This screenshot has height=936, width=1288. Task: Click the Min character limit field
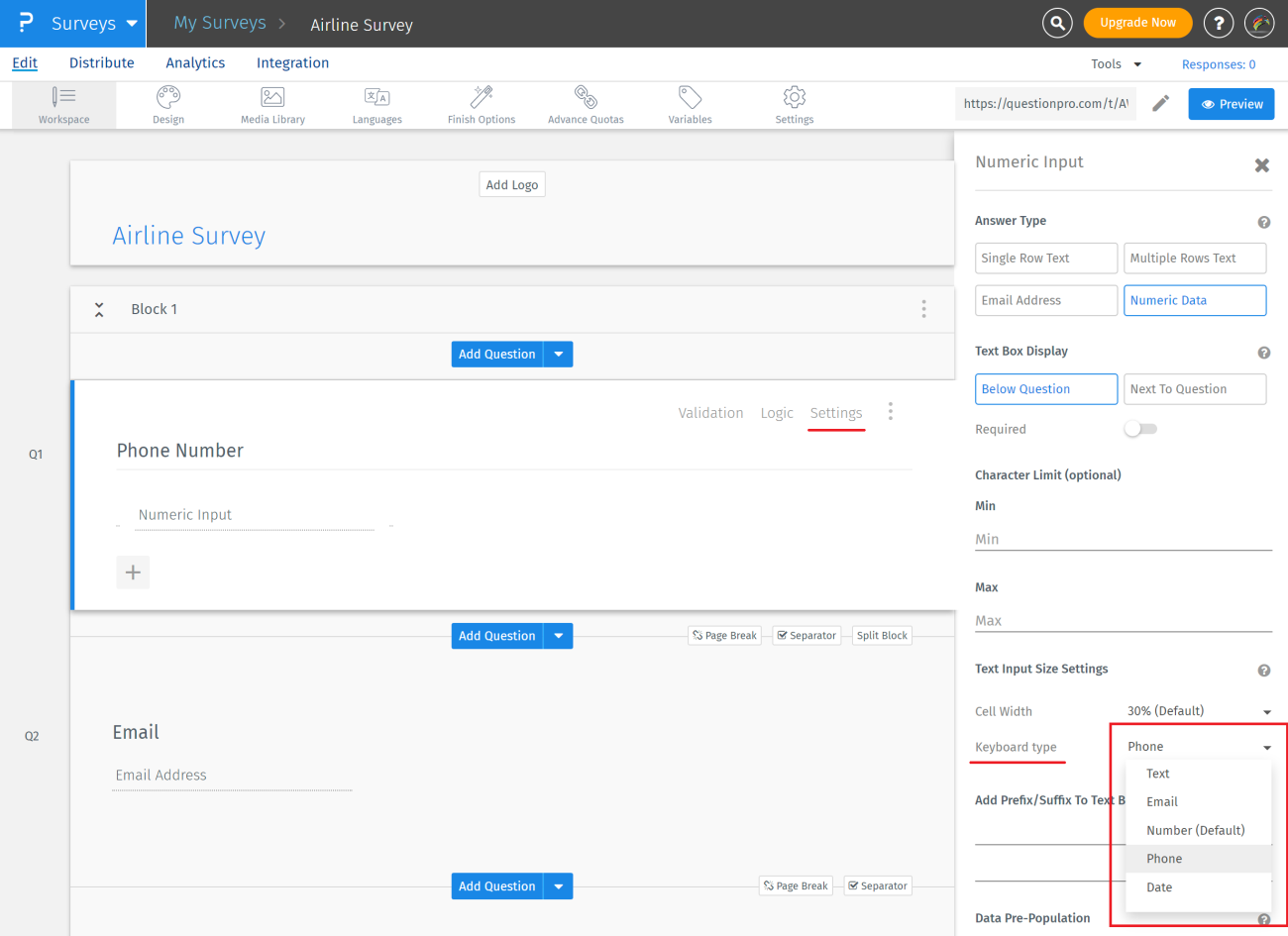(1123, 539)
